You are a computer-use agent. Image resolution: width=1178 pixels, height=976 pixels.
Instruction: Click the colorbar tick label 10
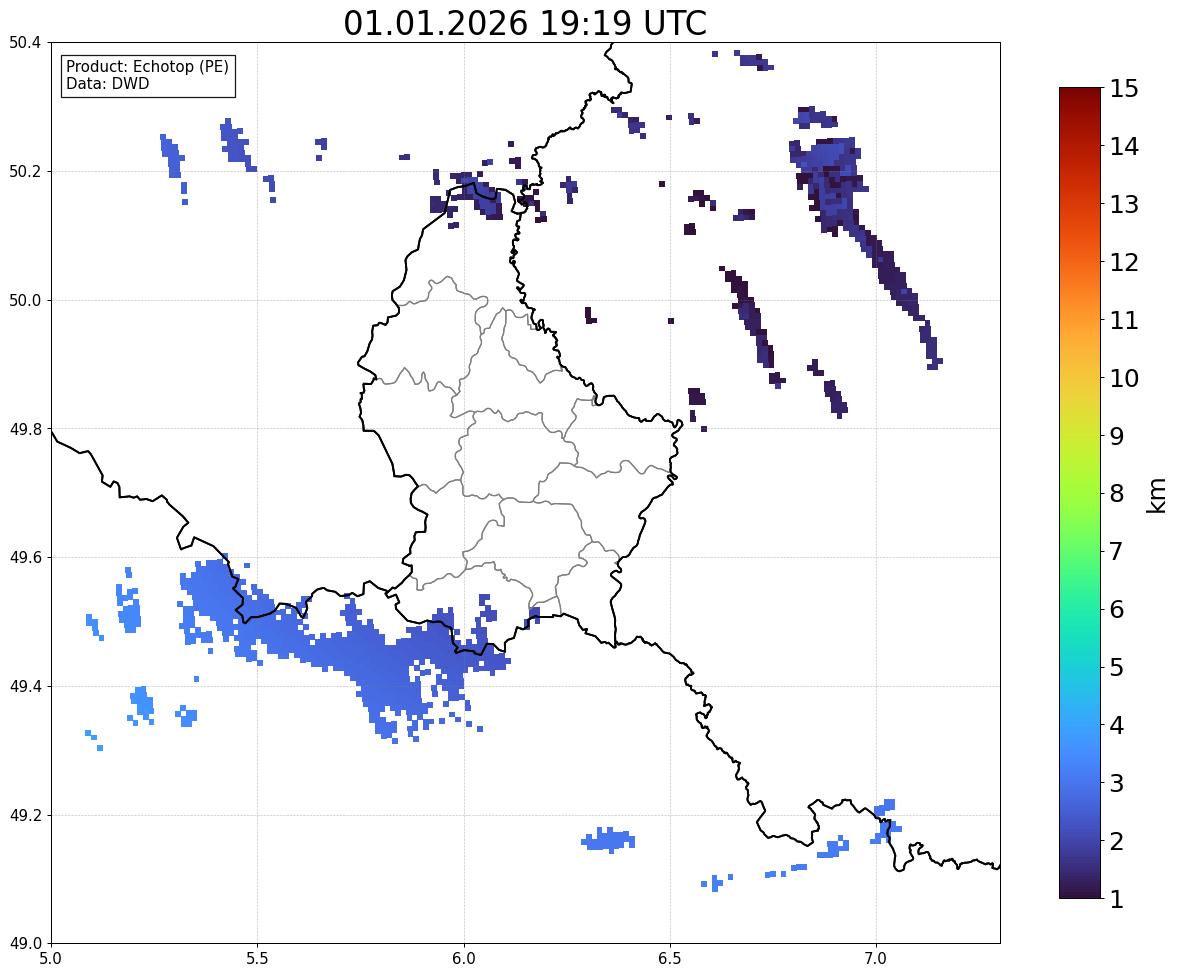(x=1124, y=378)
